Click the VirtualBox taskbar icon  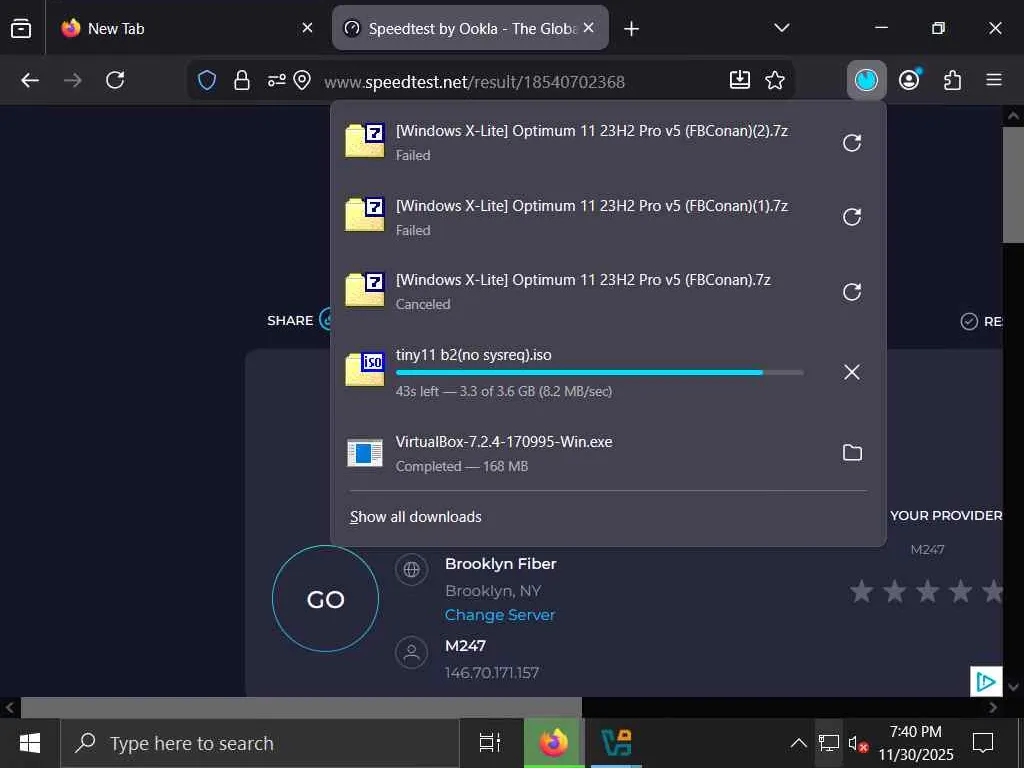point(616,743)
